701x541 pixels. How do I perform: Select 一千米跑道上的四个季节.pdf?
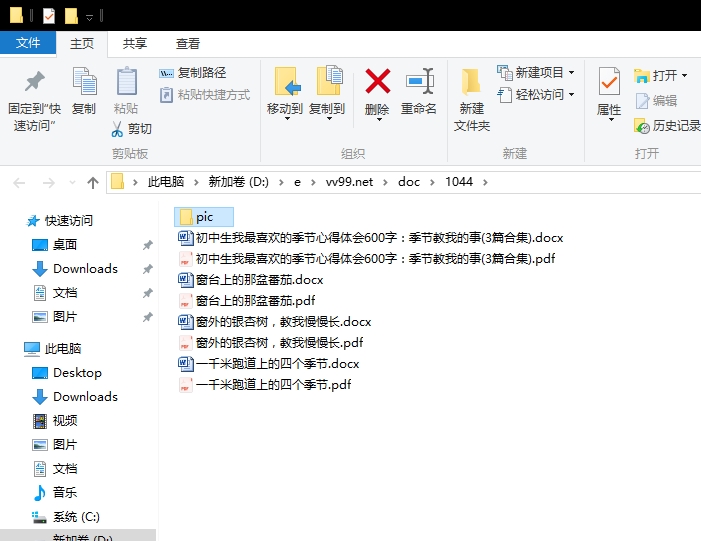click(x=265, y=385)
